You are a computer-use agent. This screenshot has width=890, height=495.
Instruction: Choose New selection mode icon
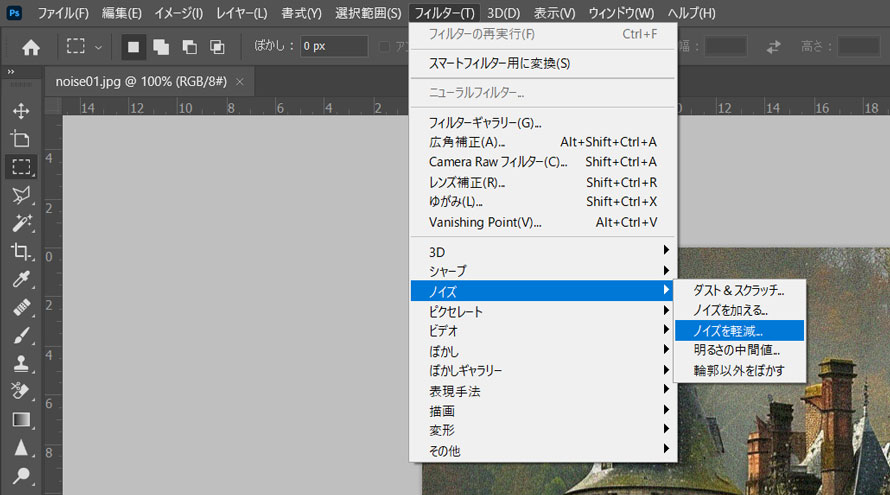pyautogui.click(x=133, y=47)
